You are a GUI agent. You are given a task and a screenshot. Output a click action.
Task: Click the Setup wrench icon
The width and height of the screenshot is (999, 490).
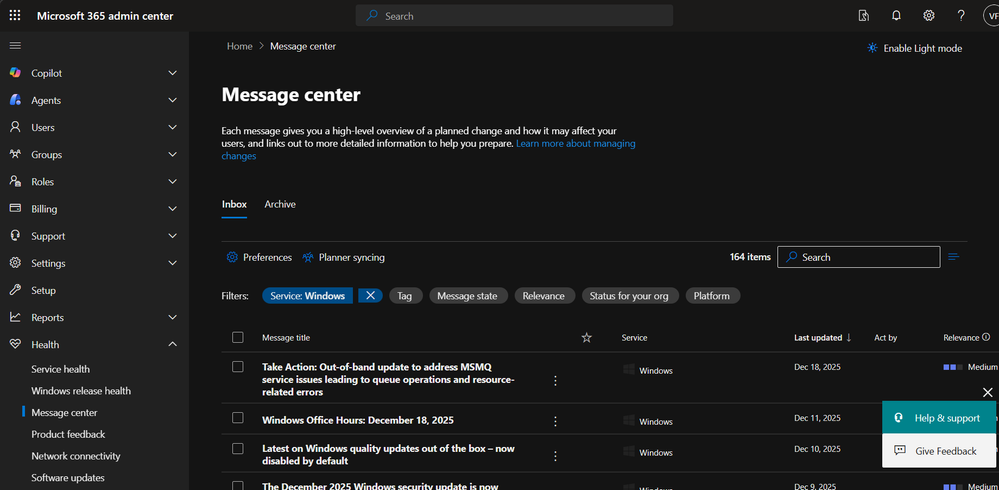point(15,290)
